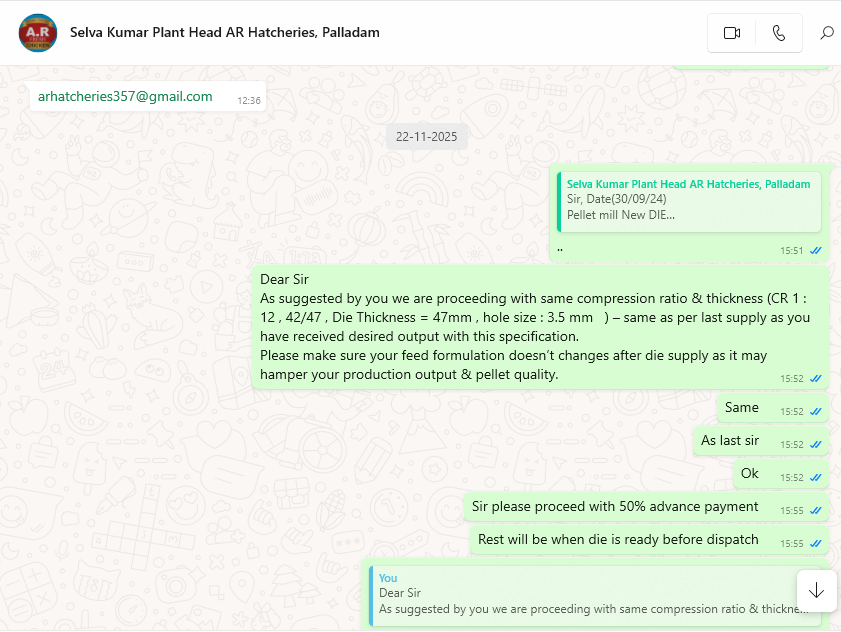Jump to latest messages with down arrow

click(816, 590)
